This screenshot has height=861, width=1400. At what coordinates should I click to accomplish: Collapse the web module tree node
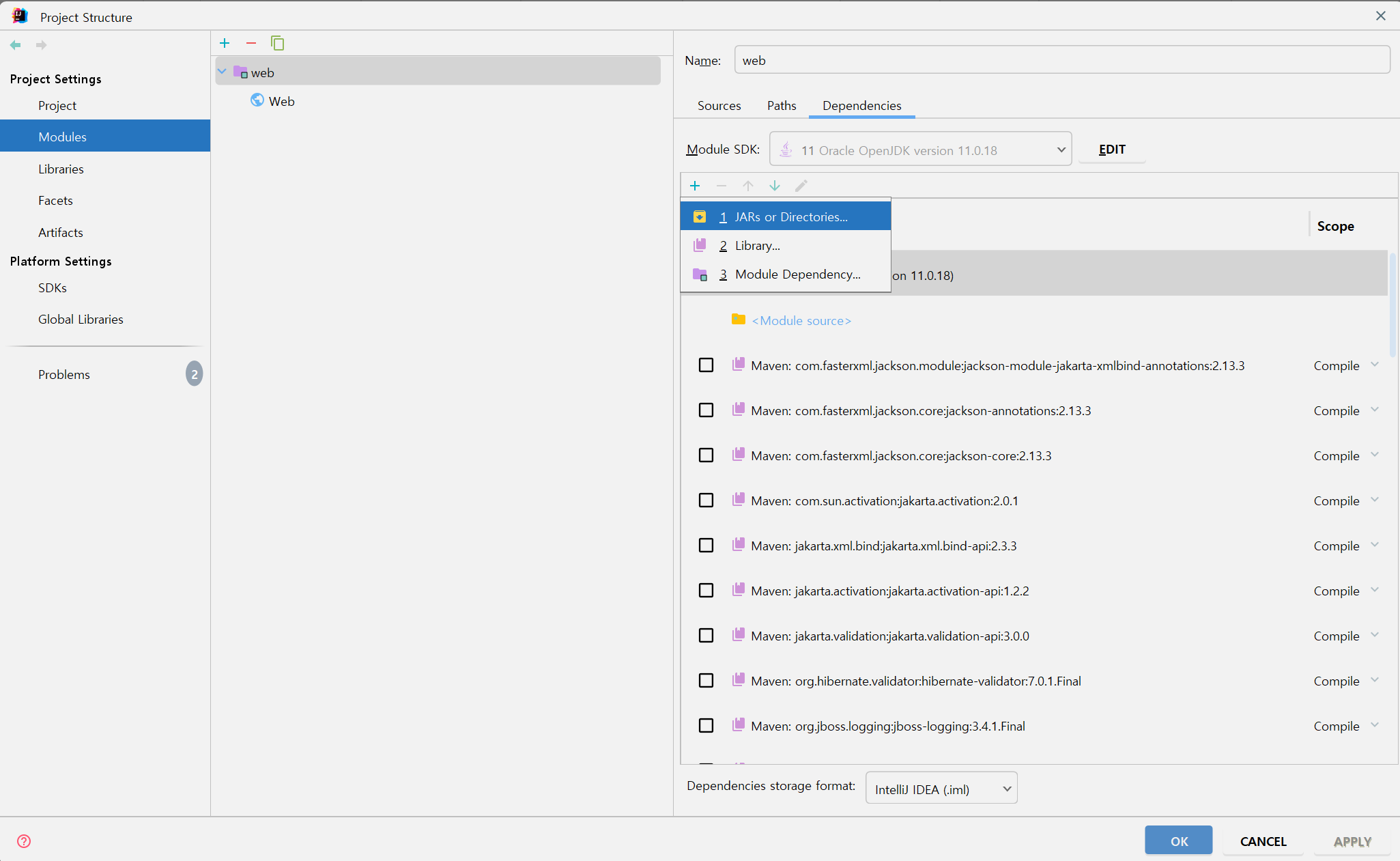tap(223, 72)
